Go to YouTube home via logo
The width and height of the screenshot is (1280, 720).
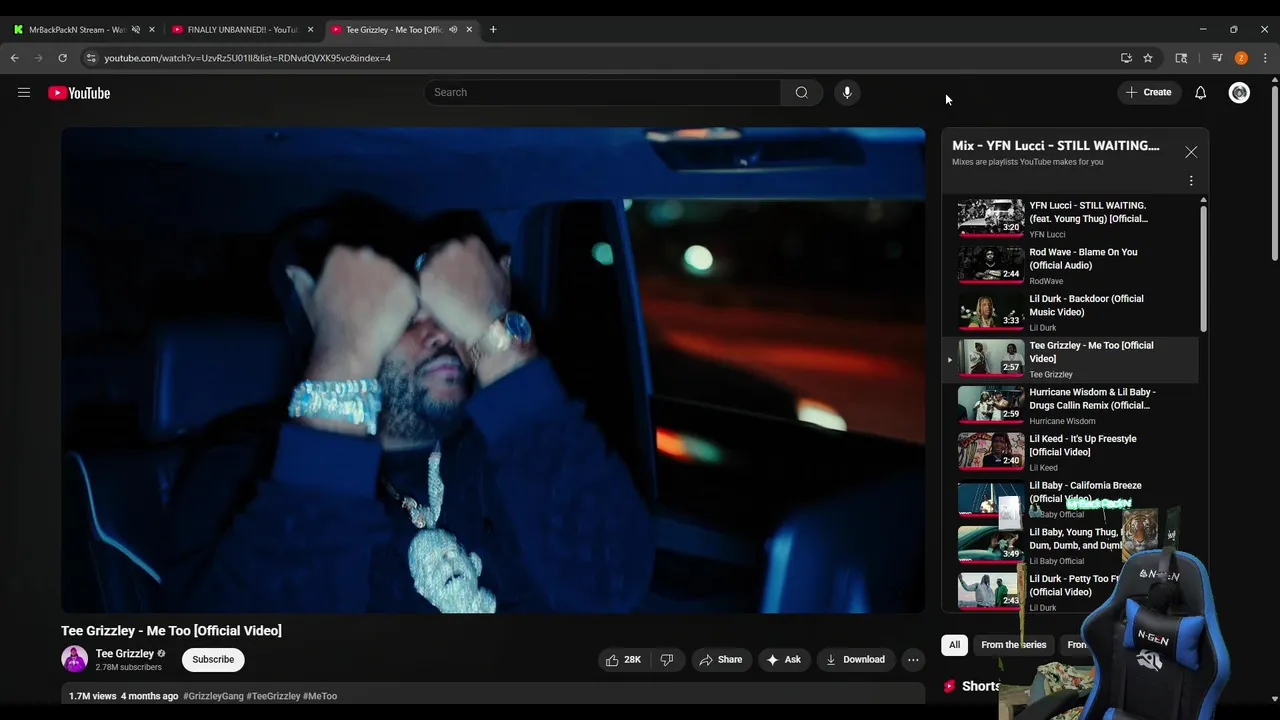pos(79,93)
